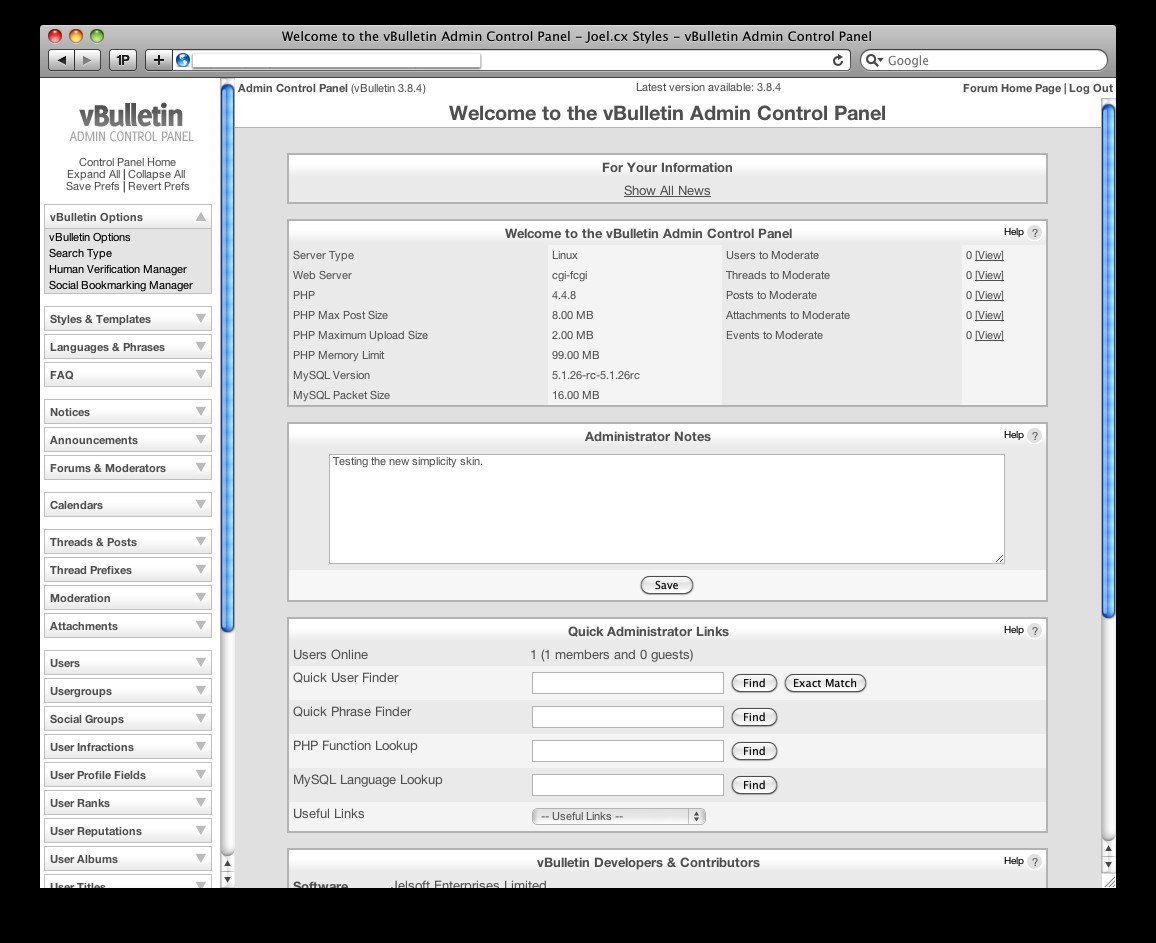The width and height of the screenshot is (1156, 943).
Task: View Threads to Moderate
Action: tap(989, 275)
